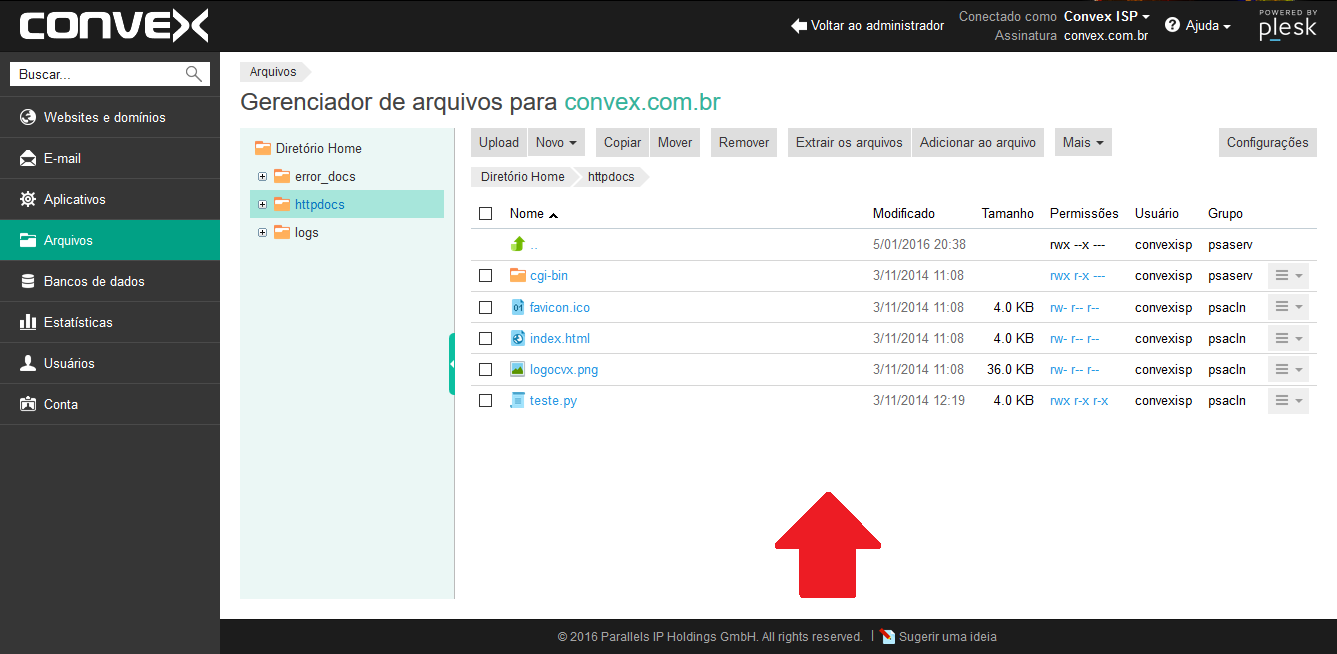Click the index.html file icon
The width and height of the screenshot is (1337, 654).
(517, 338)
